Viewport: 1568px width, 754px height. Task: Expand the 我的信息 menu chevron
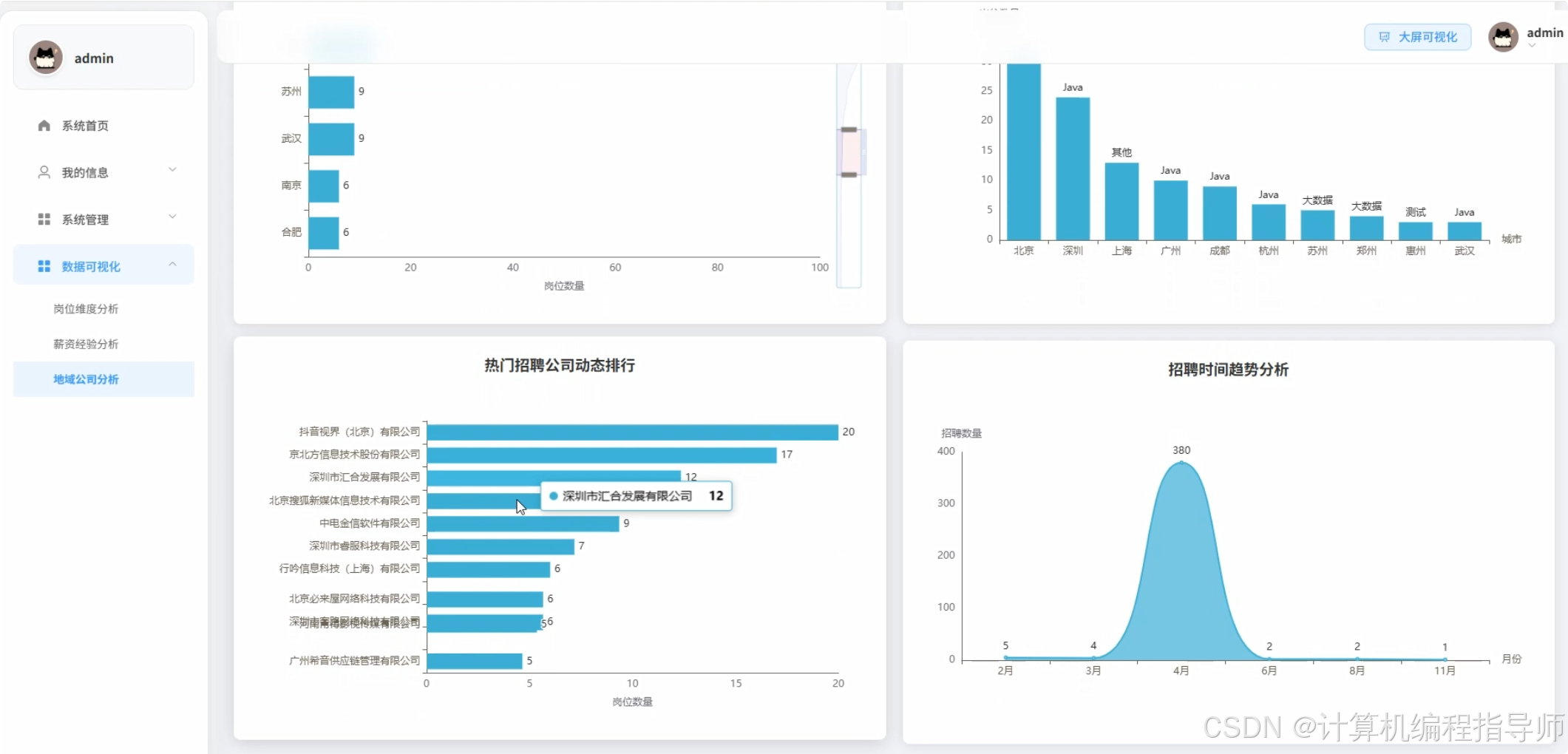click(x=172, y=170)
